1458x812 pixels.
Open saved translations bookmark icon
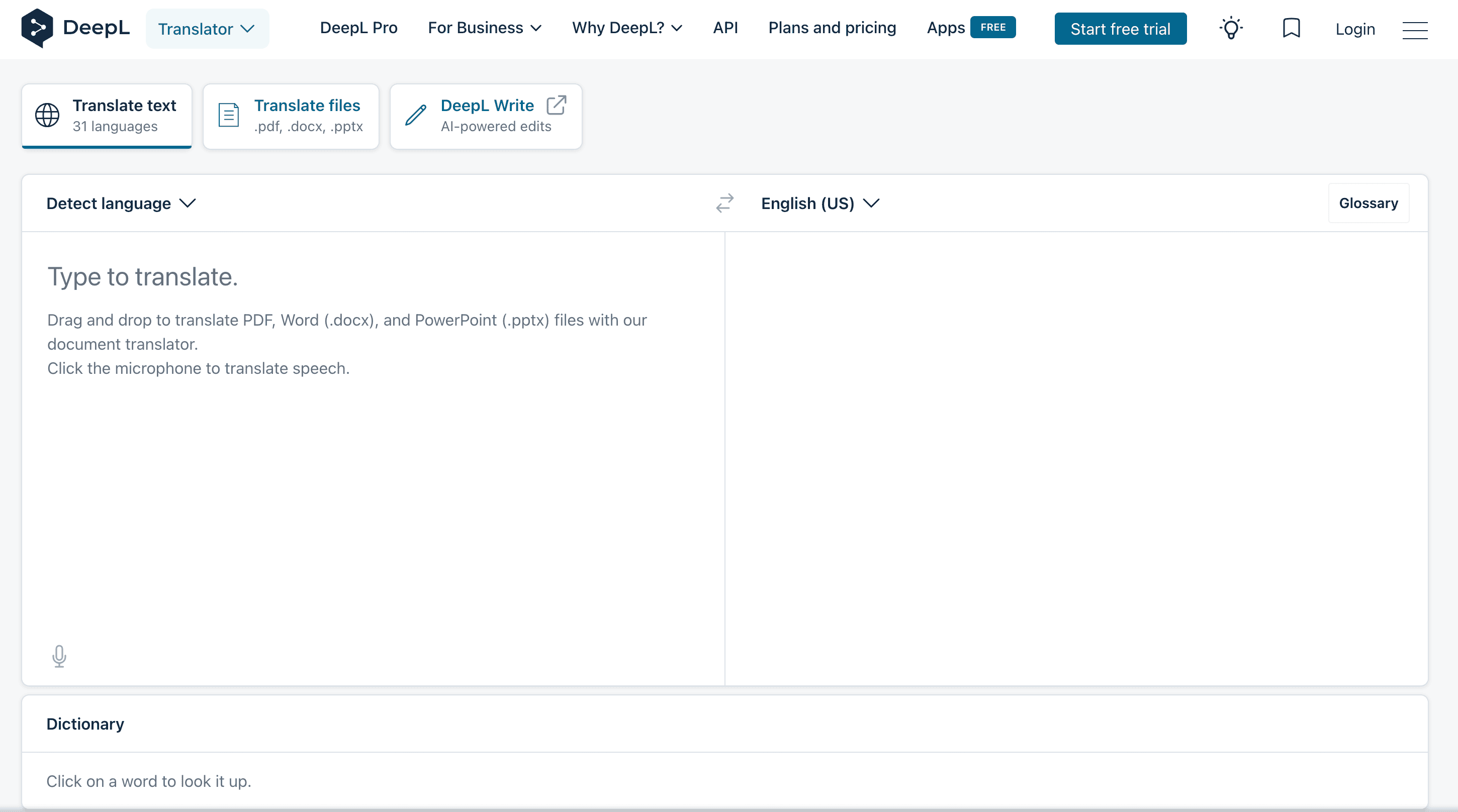[1291, 28]
